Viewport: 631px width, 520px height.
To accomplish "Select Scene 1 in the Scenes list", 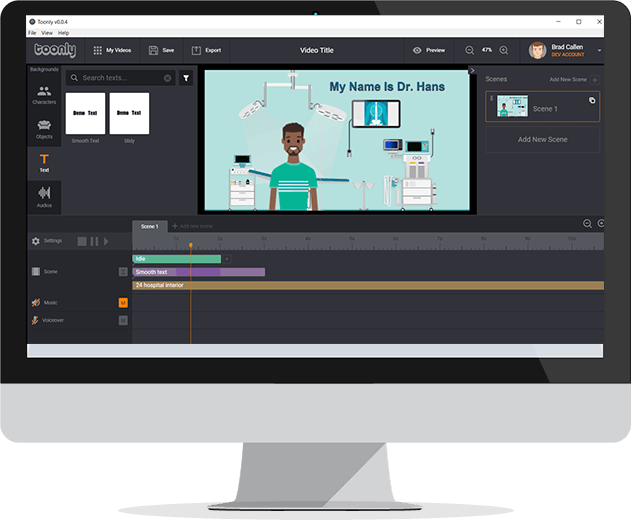I will [542, 107].
